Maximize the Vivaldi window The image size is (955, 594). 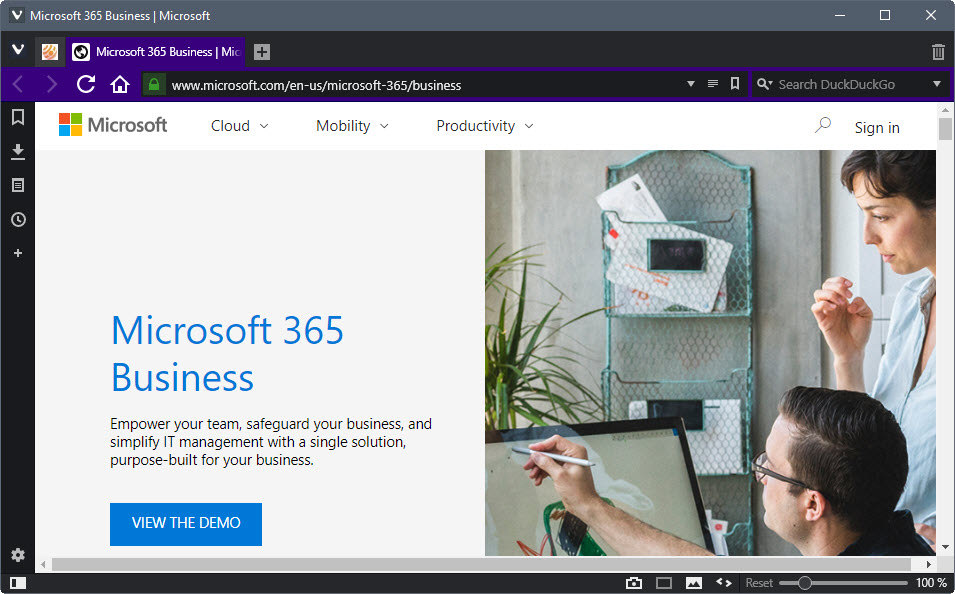885,15
